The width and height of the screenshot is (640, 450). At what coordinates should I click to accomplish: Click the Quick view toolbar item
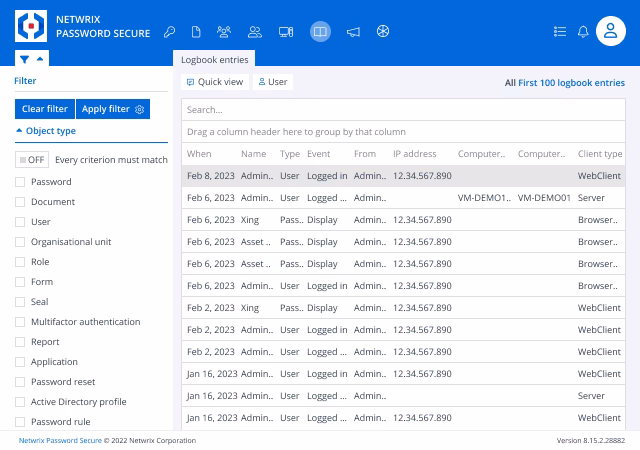pos(215,82)
